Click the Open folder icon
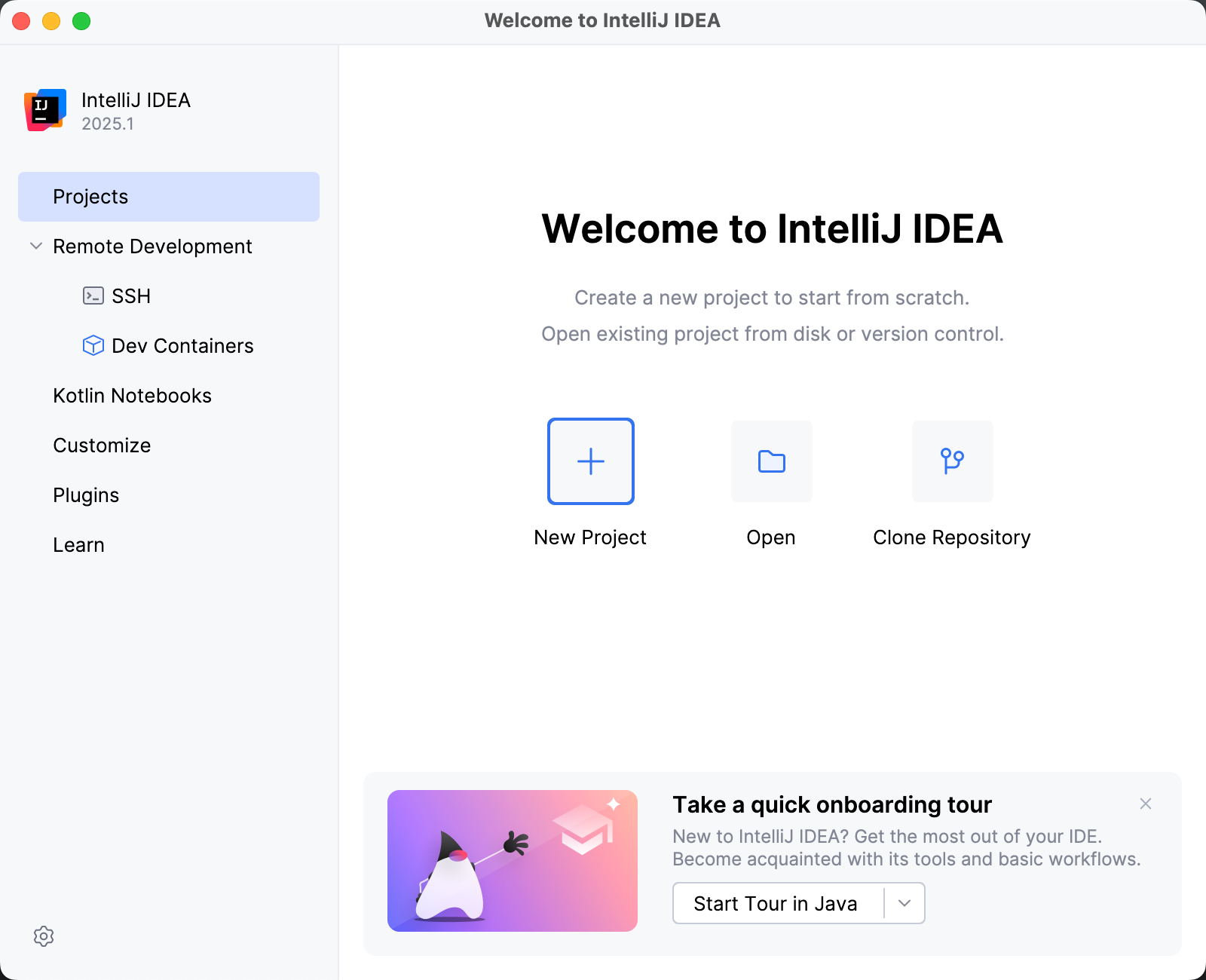This screenshot has width=1206, height=980. [770, 461]
